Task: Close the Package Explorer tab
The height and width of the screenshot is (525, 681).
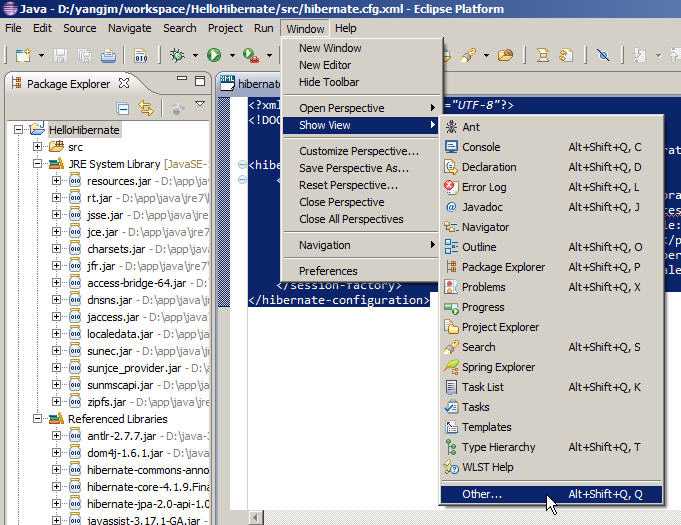Action: tap(124, 83)
